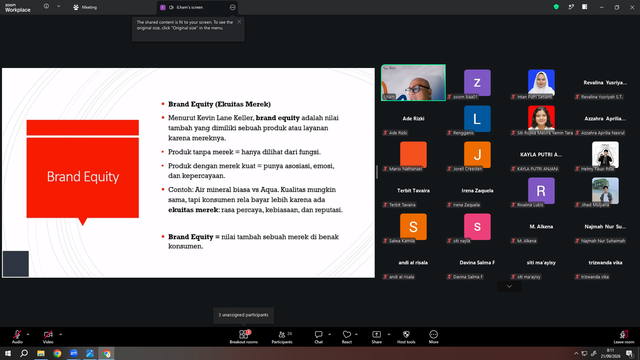This screenshot has height=360, width=640.
Task: Open the meeting information icon
Action: (47, 7)
